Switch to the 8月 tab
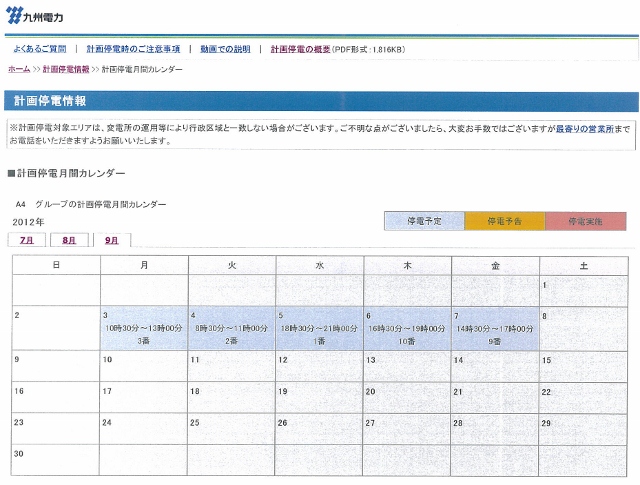The image size is (640, 485). (x=69, y=240)
